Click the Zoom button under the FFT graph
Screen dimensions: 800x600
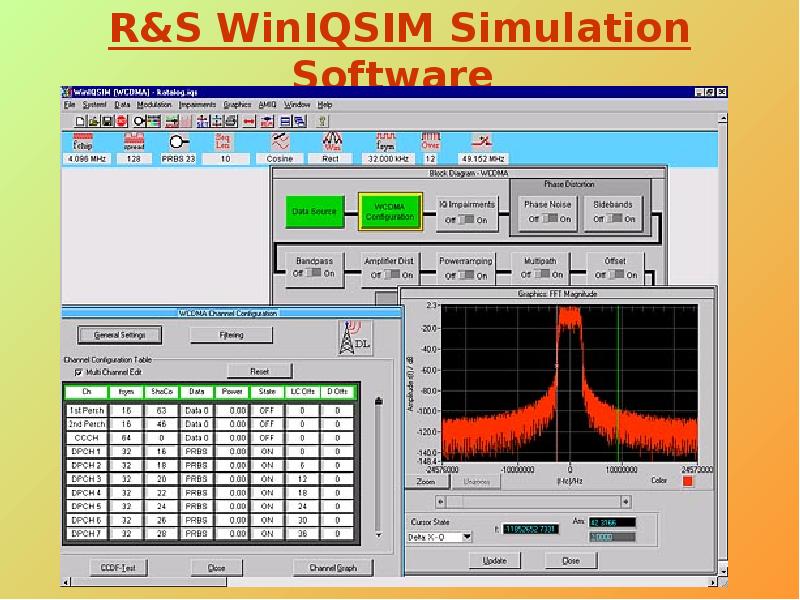coord(426,482)
